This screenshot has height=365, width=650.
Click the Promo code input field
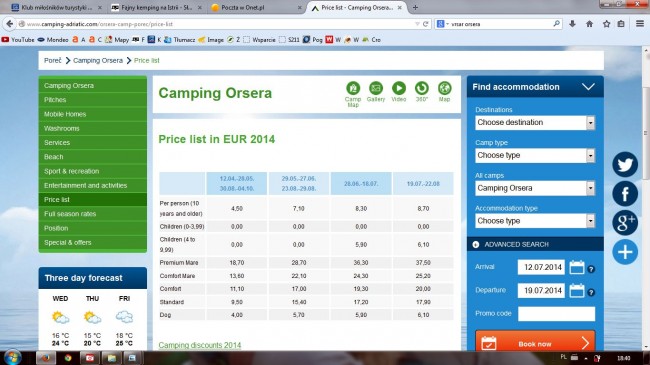point(556,314)
